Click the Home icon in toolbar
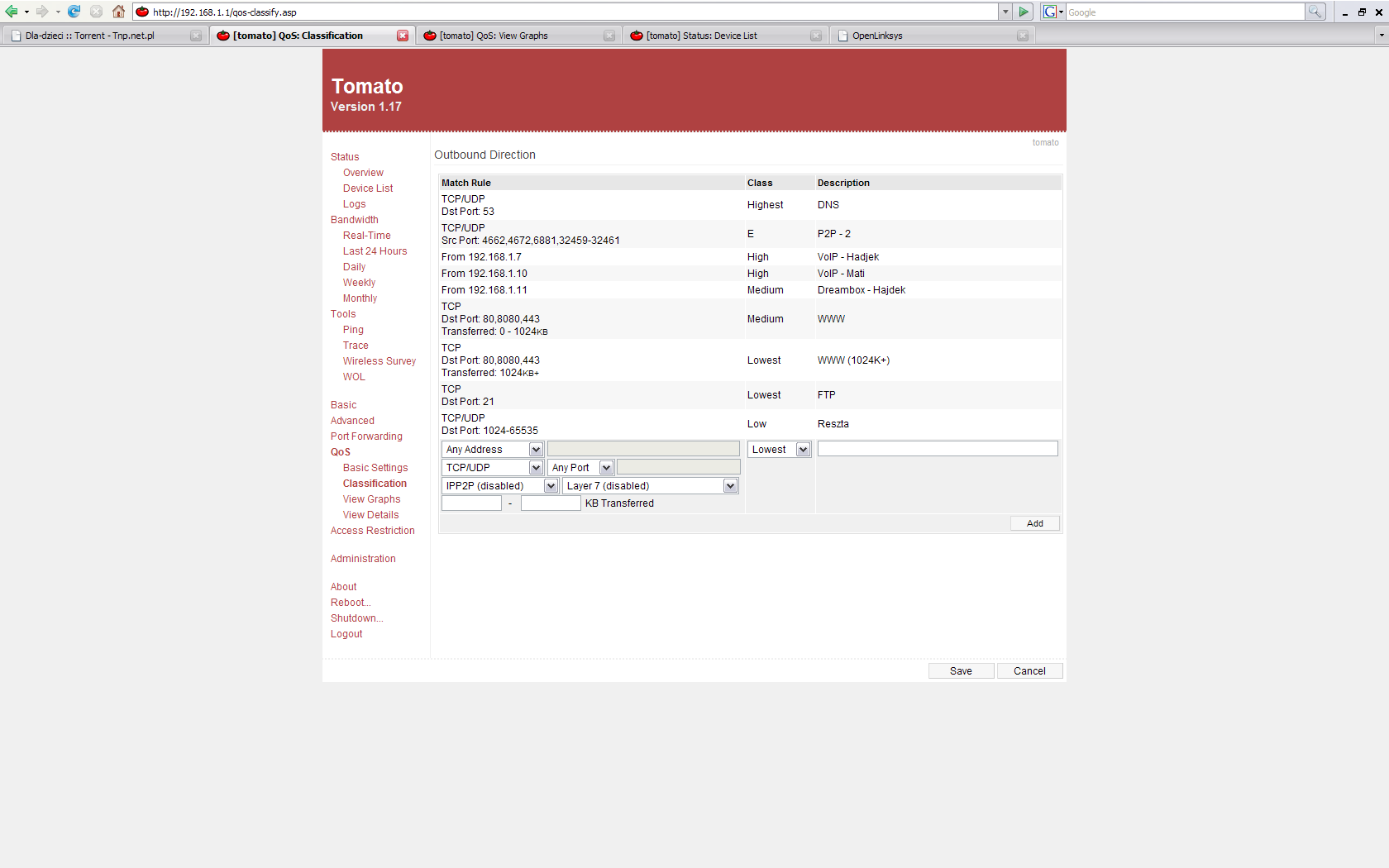Screen dimensions: 1389x868 pyautogui.click(x=119, y=12)
